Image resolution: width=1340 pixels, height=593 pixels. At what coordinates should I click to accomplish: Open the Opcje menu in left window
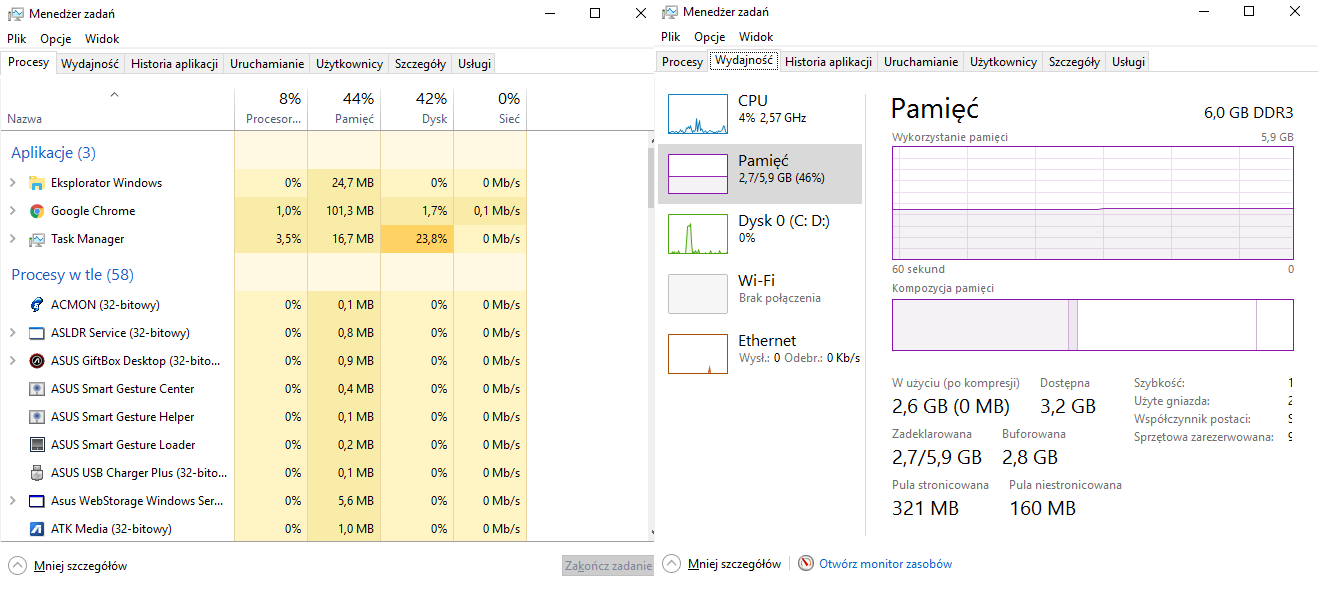[56, 39]
